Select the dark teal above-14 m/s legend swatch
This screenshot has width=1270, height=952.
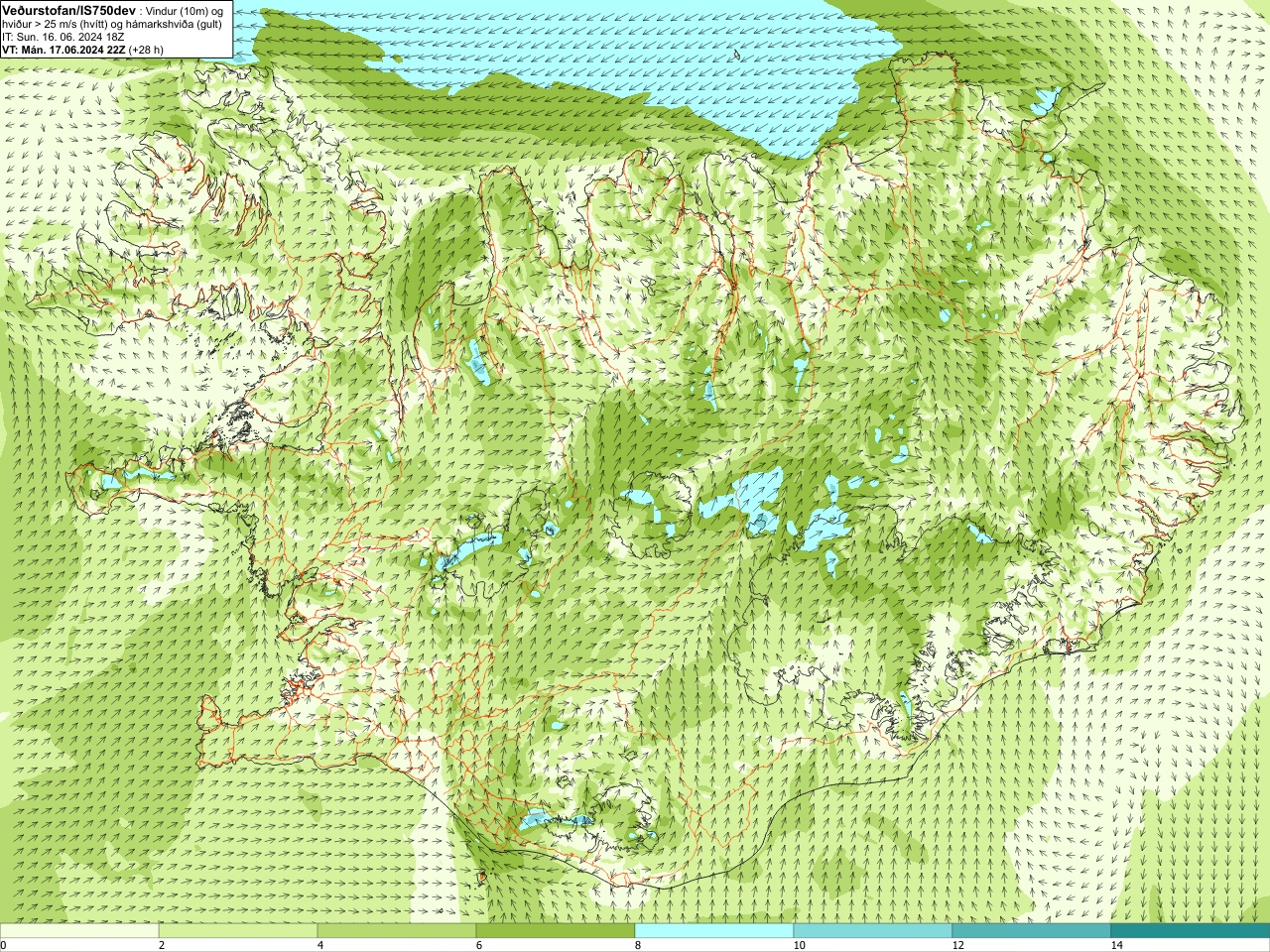point(1191,931)
